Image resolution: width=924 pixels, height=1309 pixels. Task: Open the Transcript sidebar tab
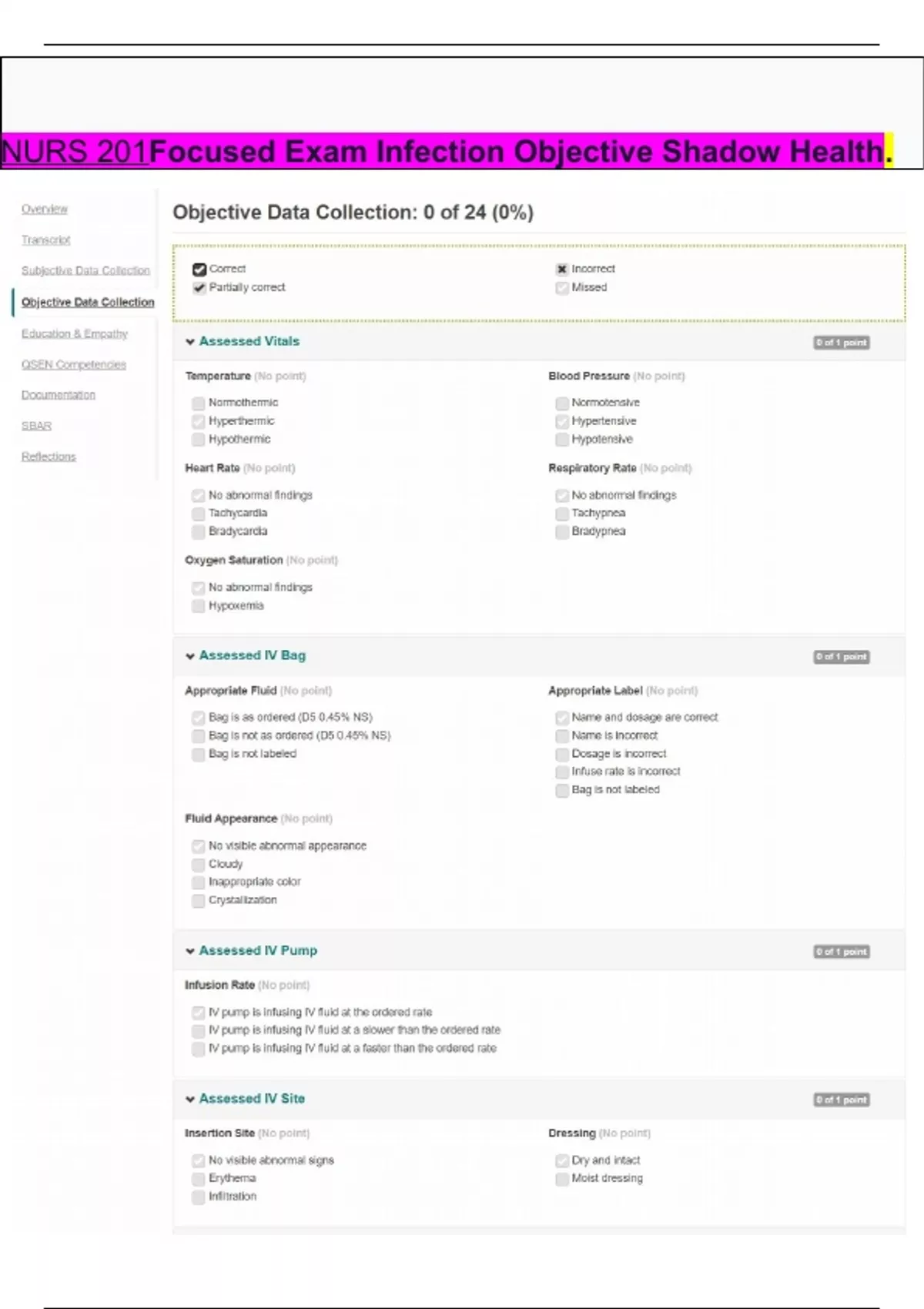coord(45,239)
